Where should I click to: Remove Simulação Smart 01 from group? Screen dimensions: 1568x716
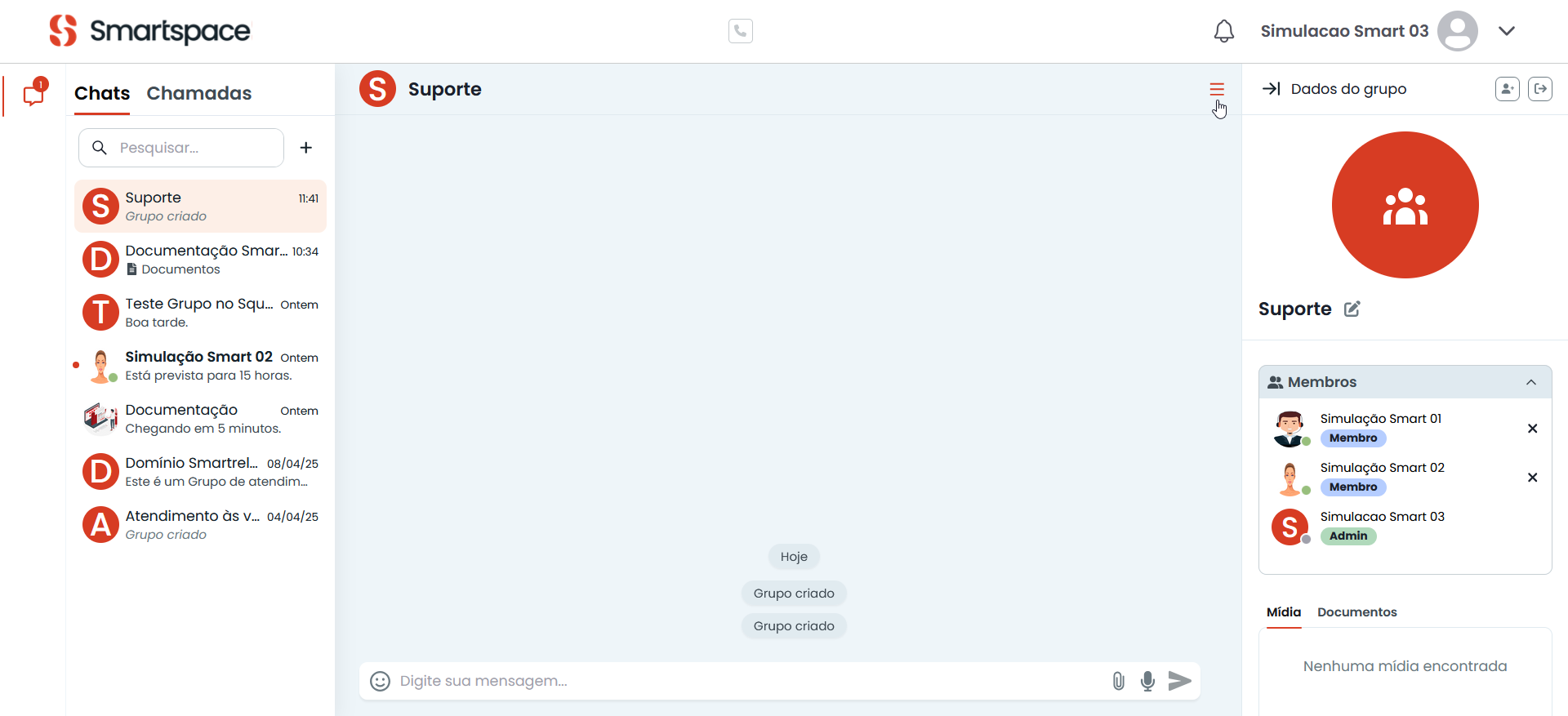pos(1532,429)
